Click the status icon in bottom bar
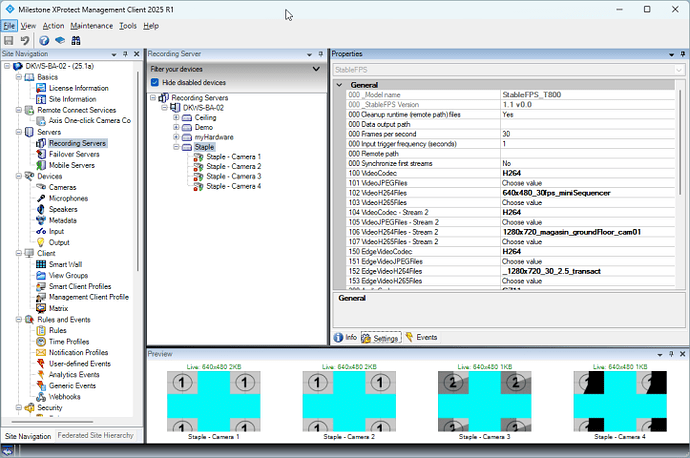690x458 pixels. coord(7,451)
